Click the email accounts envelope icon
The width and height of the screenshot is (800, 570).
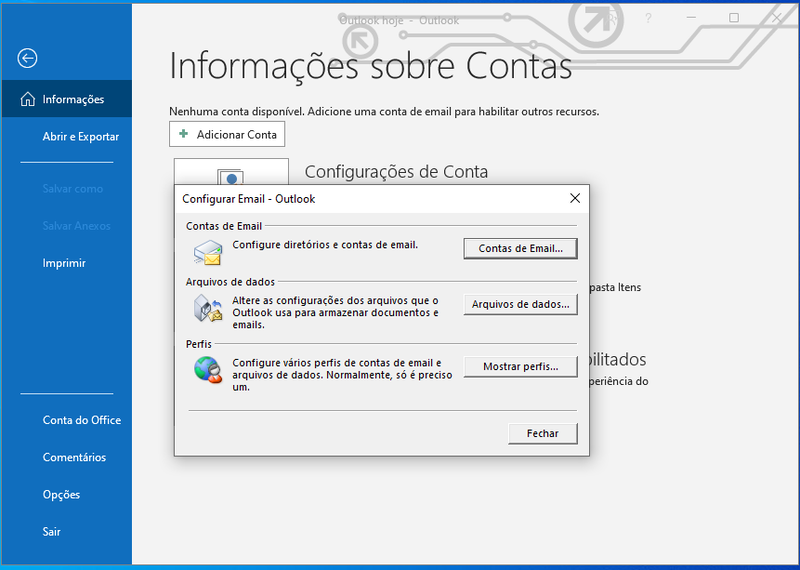tap(208, 251)
